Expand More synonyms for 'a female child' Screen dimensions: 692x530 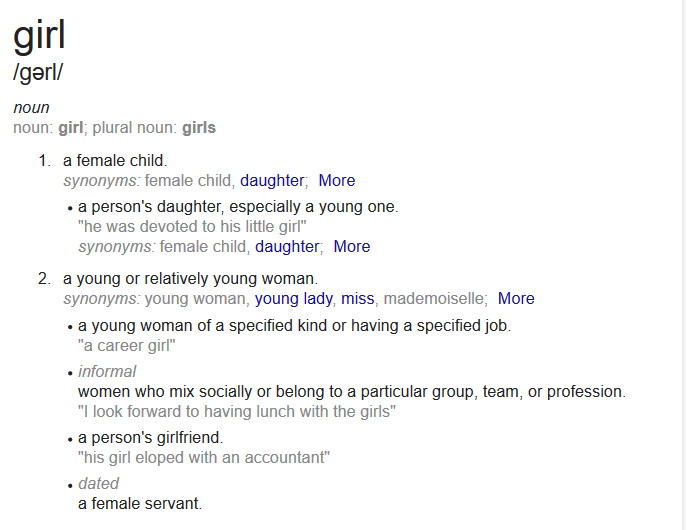(337, 180)
